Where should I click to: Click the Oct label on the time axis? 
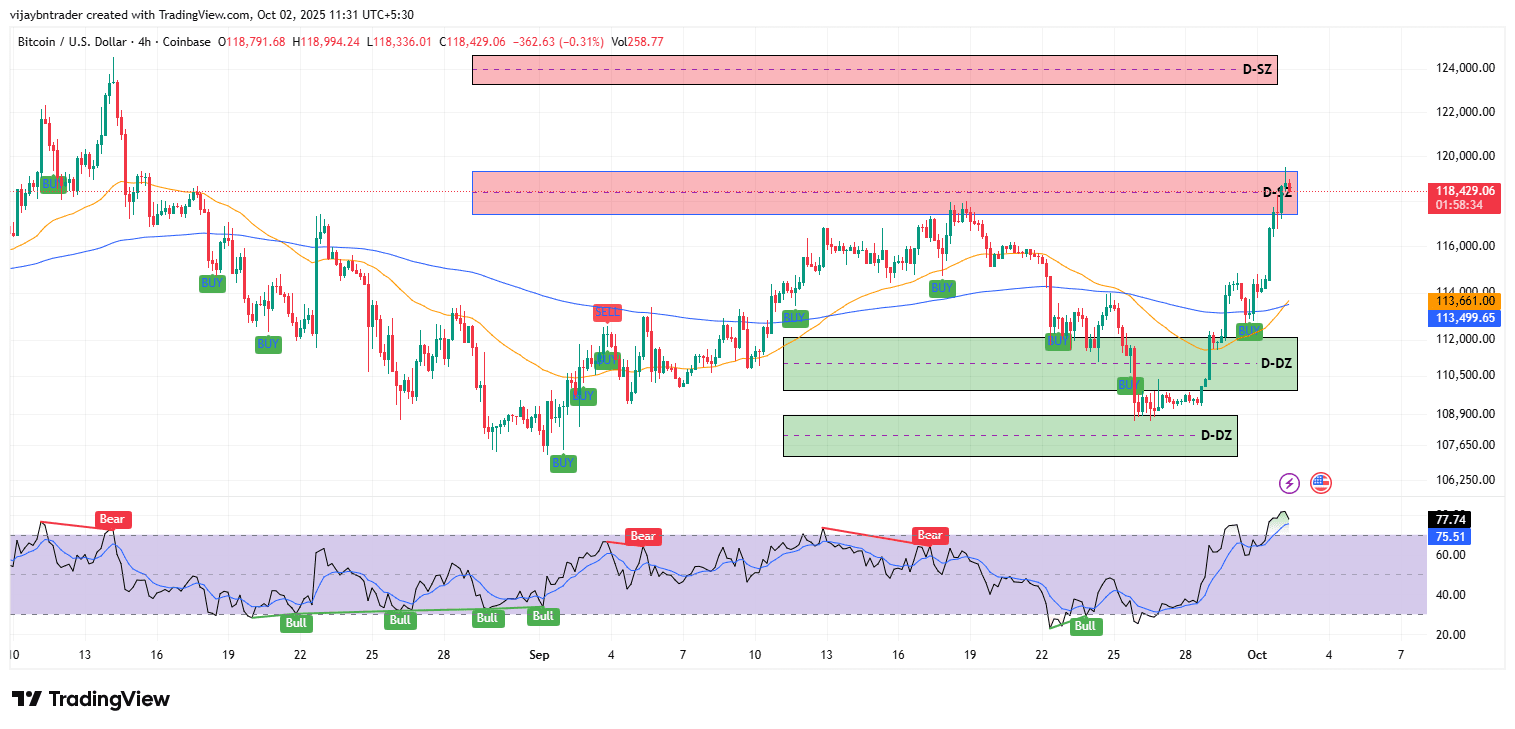coord(1257,655)
